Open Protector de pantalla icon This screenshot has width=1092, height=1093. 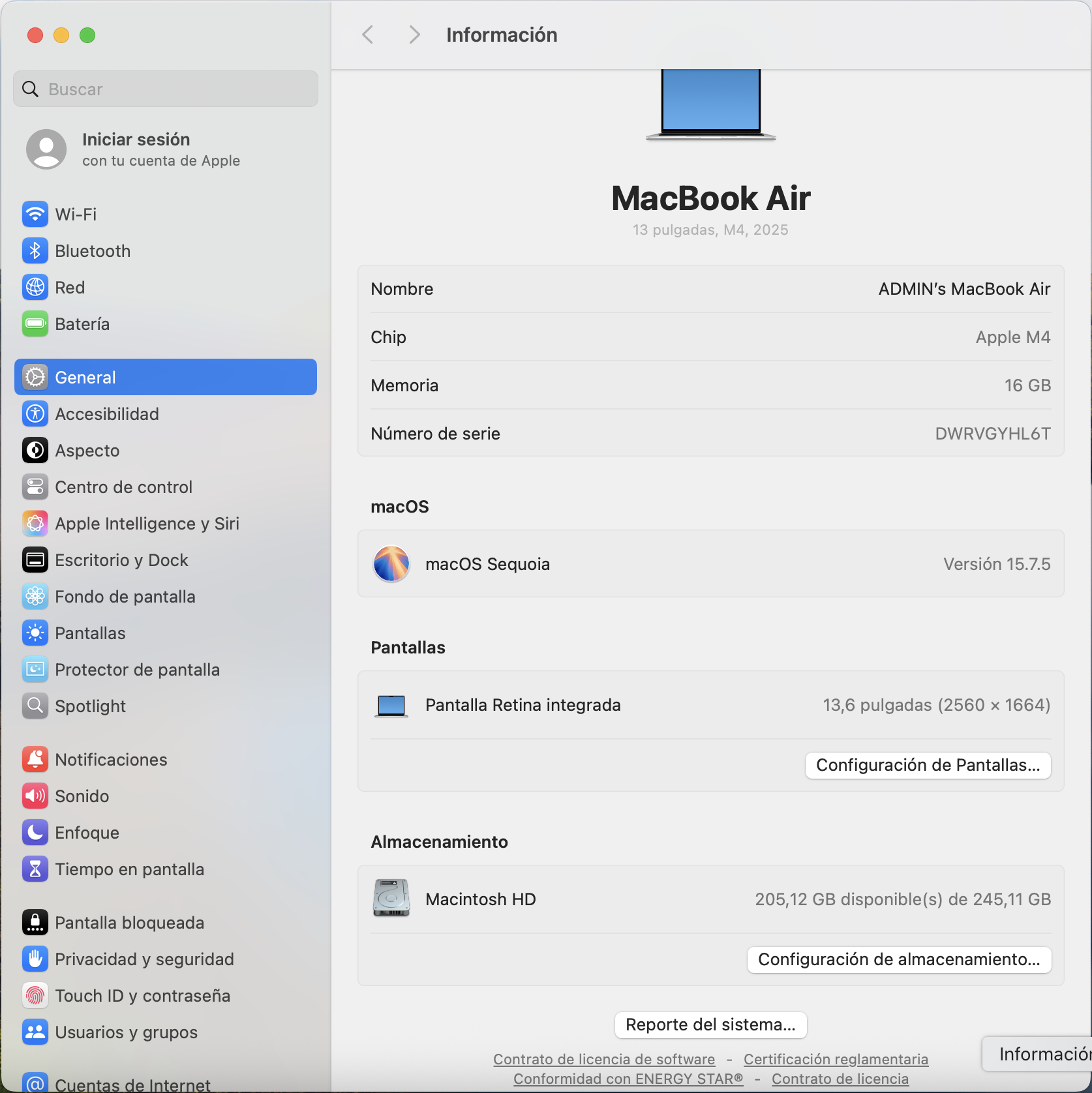[x=35, y=669]
